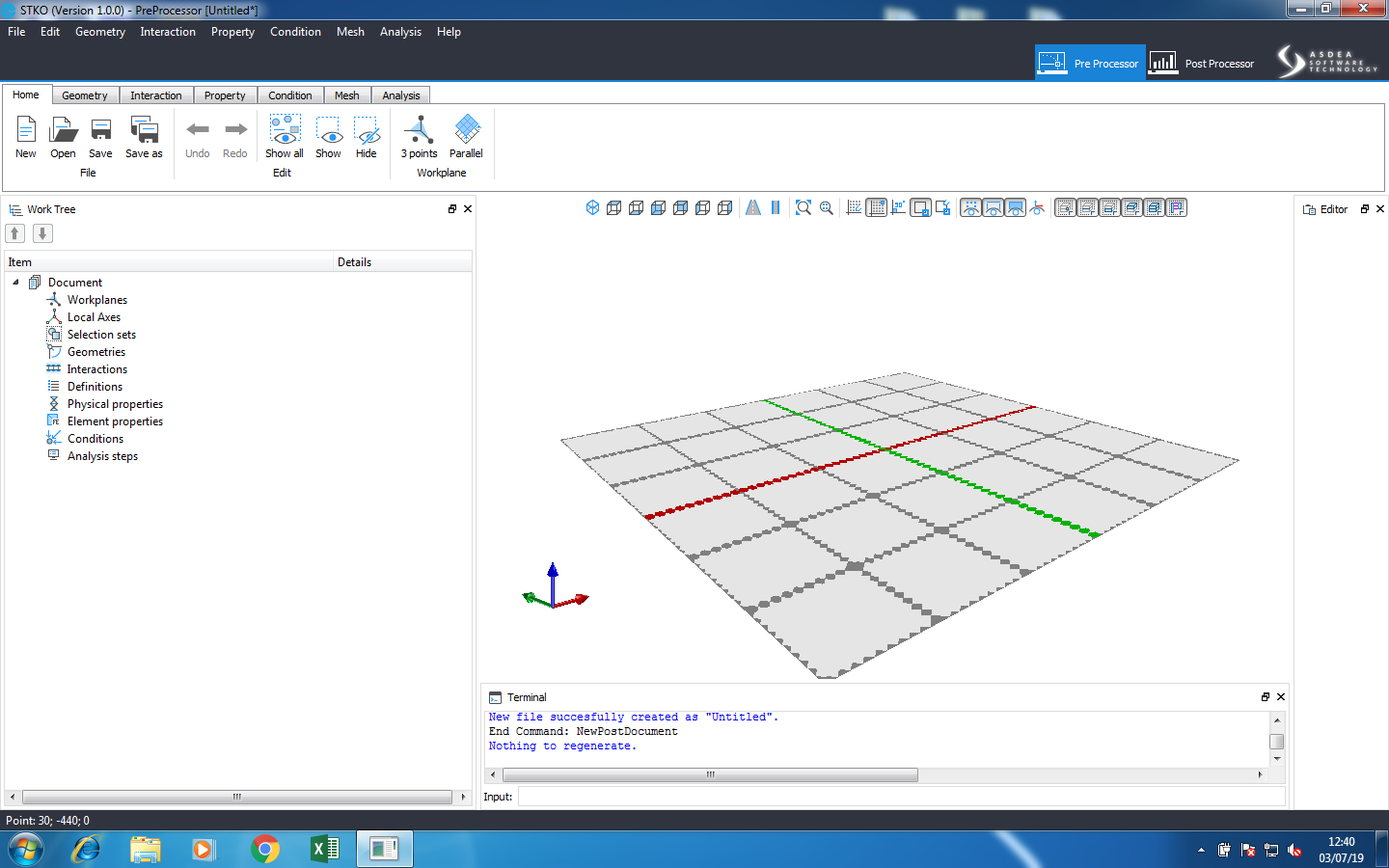Move the item up with the Work Tree up arrow
This screenshot has height=868, width=1389.
[15, 233]
